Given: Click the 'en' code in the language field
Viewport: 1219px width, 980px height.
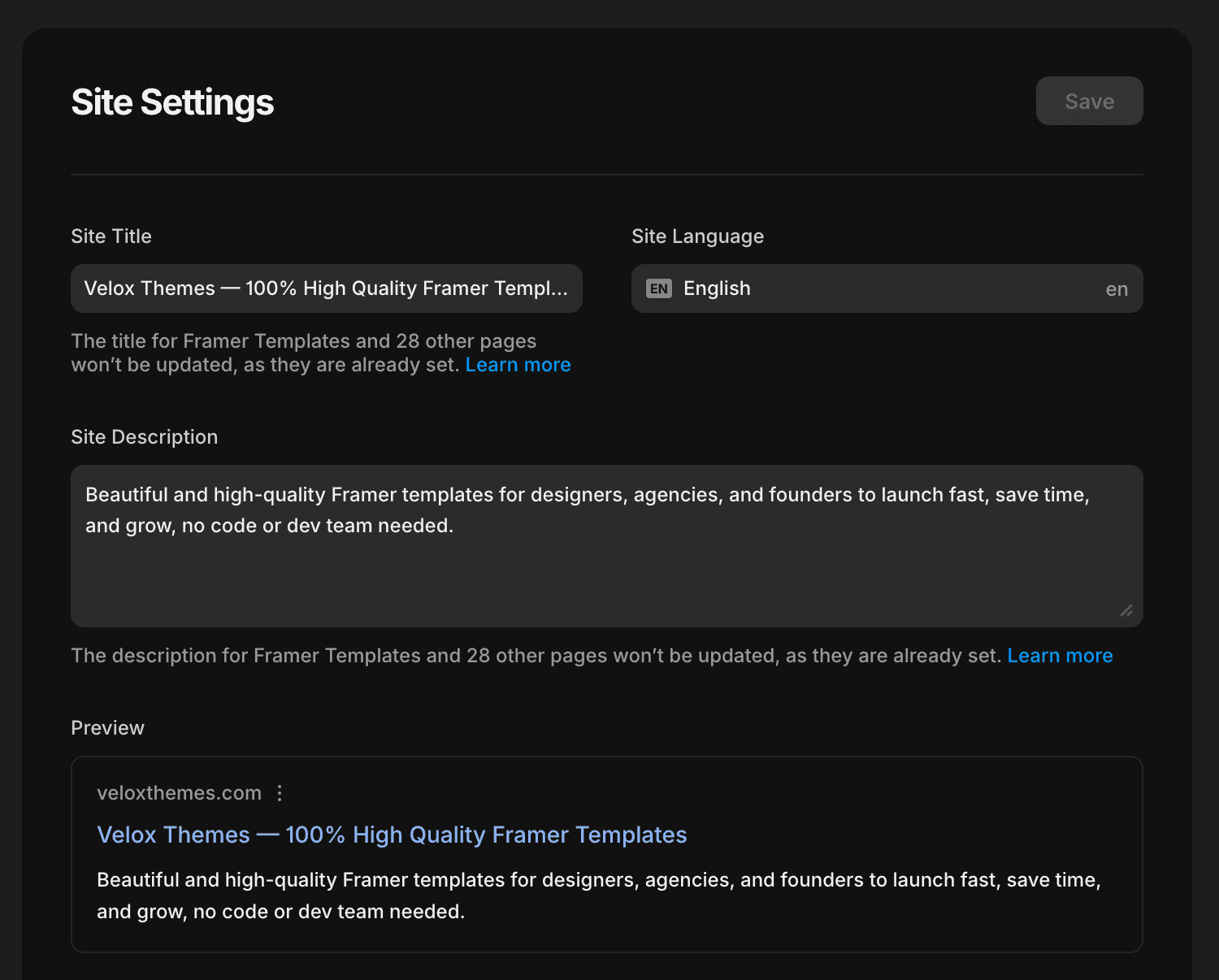Looking at the screenshot, I should [1117, 288].
